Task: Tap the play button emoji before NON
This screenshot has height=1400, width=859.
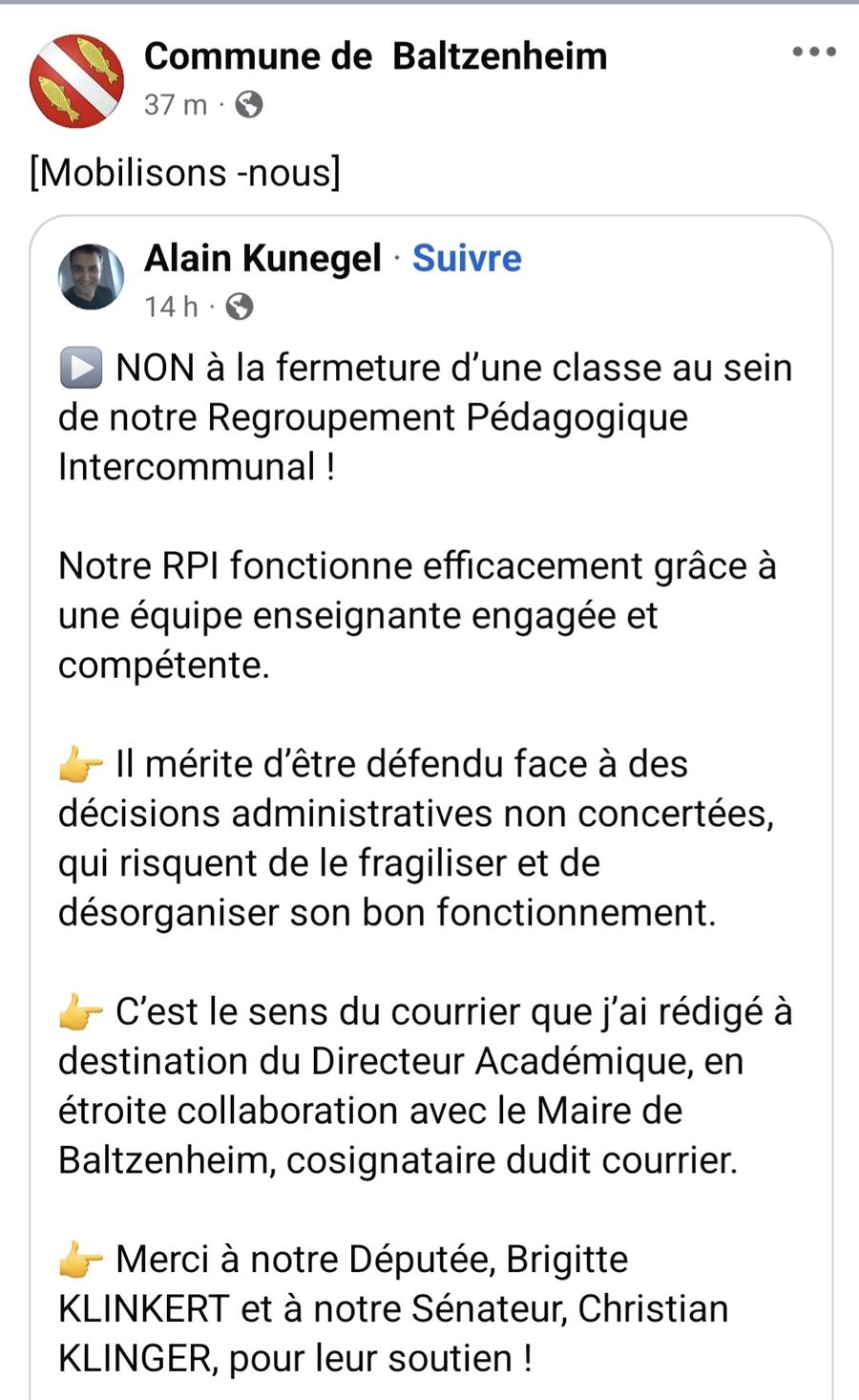Action: (x=81, y=369)
